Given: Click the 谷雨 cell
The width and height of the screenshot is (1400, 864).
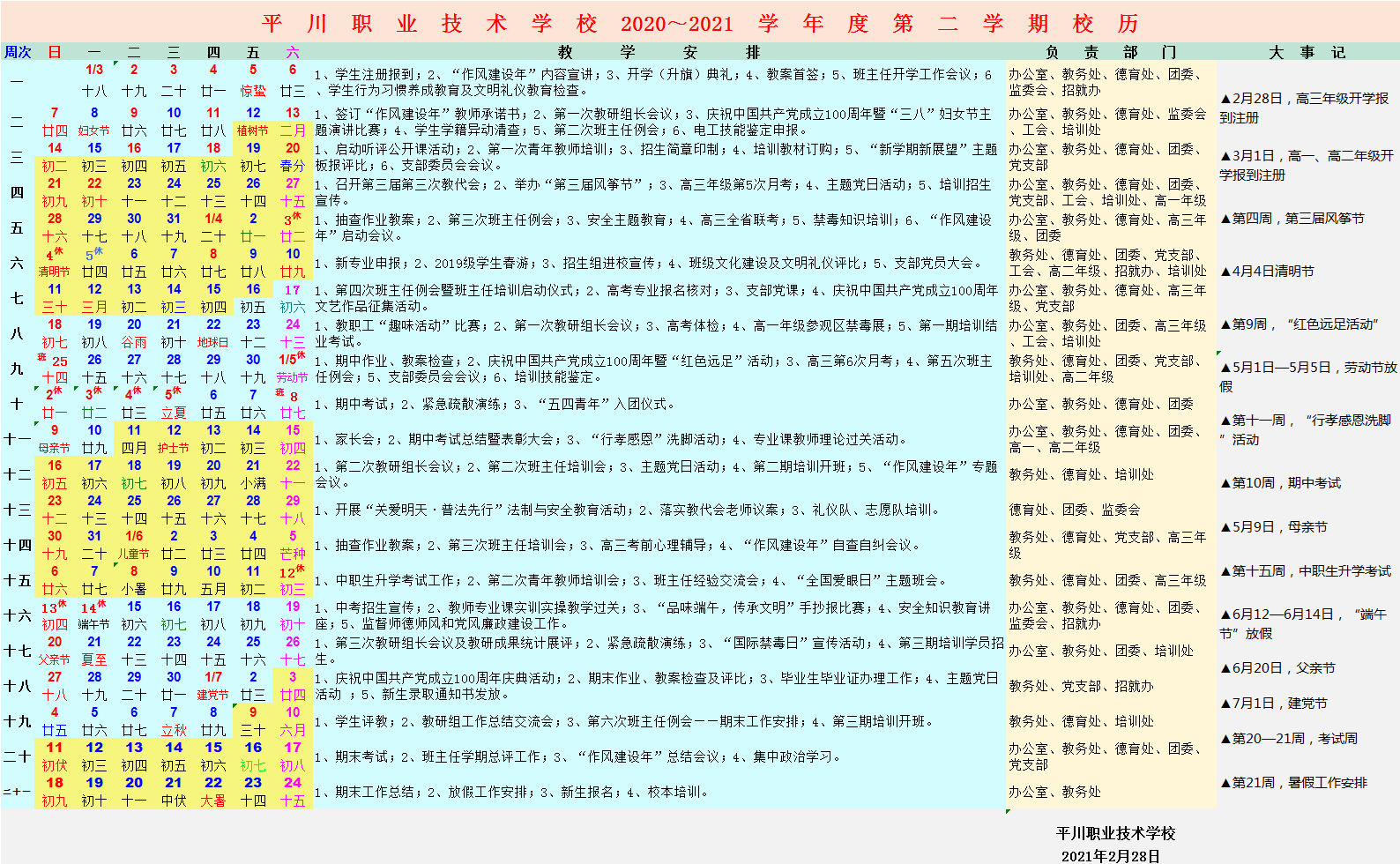Looking at the screenshot, I should coord(134,342).
